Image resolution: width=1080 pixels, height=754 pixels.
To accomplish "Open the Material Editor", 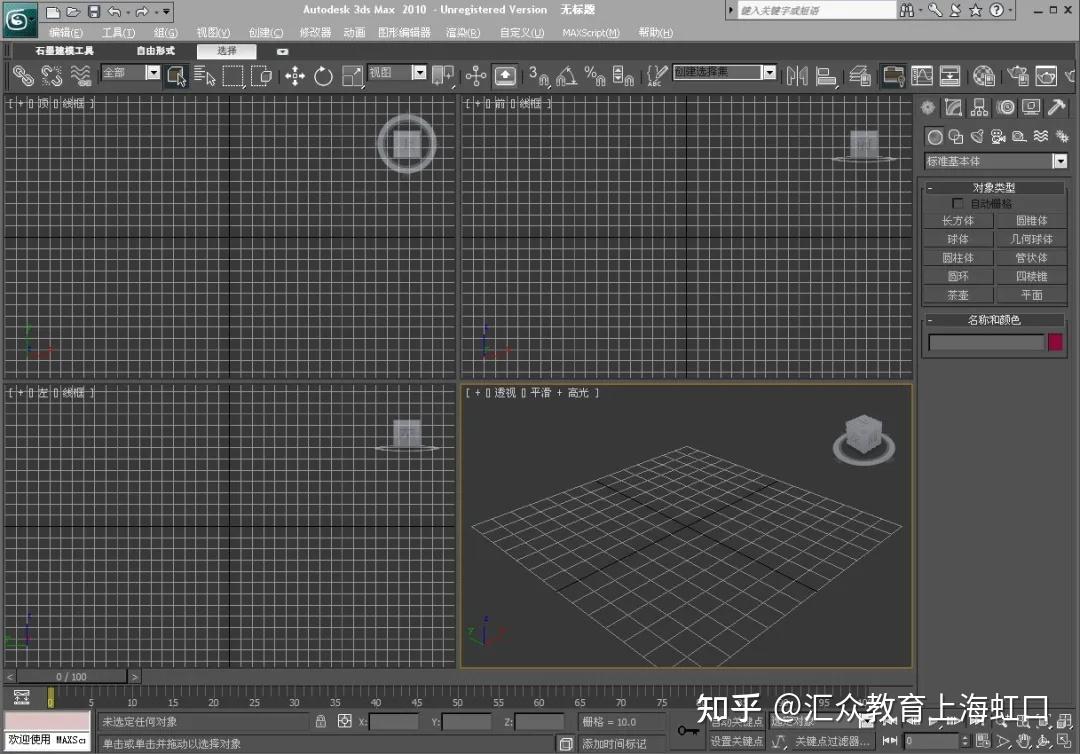I will click(x=983, y=75).
